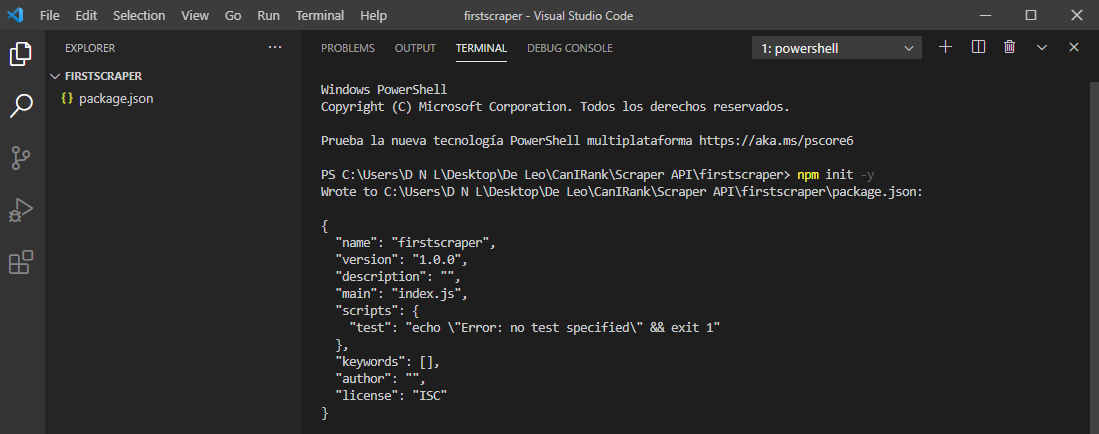This screenshot has width=1099, height=434.
Task: Open the powershell terminal selector dropdown
Action: click(836, 48)
